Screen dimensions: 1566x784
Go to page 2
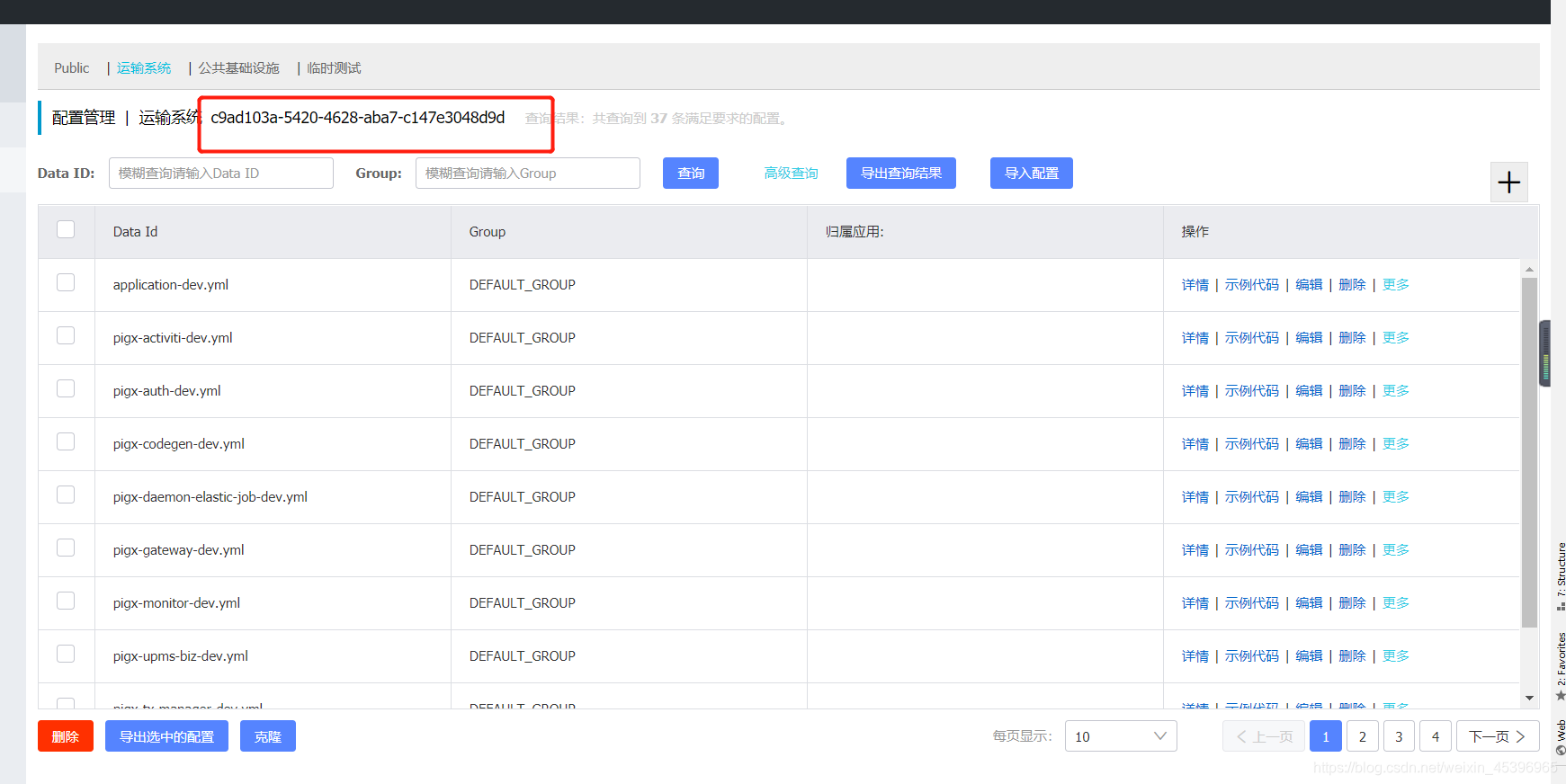(1363, 736)
